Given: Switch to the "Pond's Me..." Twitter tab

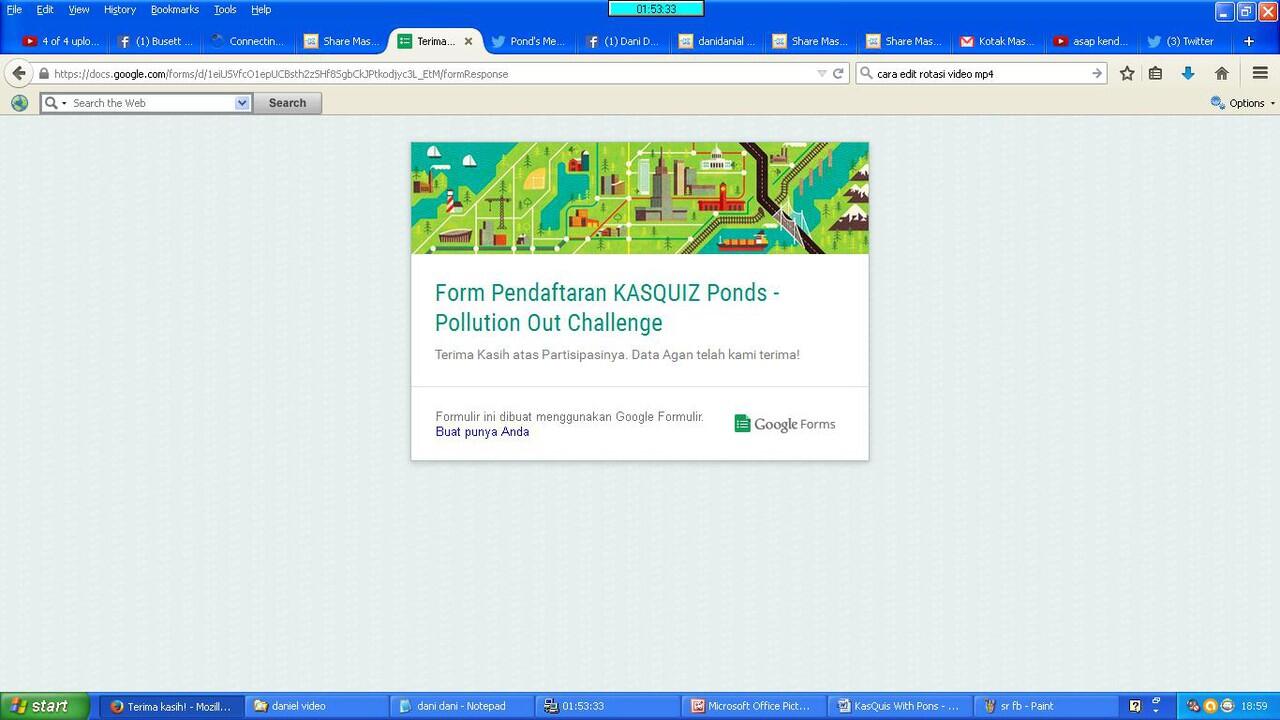Looking at the screenshot, I should pos(530,41).
